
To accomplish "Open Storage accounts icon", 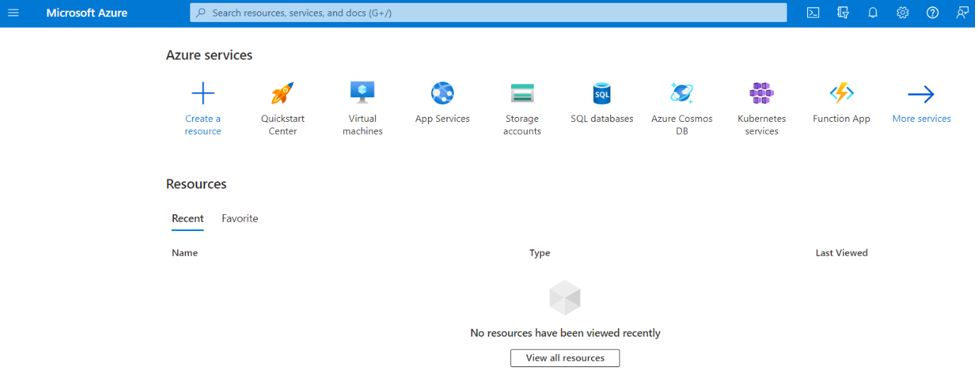I will coord(522,93).
